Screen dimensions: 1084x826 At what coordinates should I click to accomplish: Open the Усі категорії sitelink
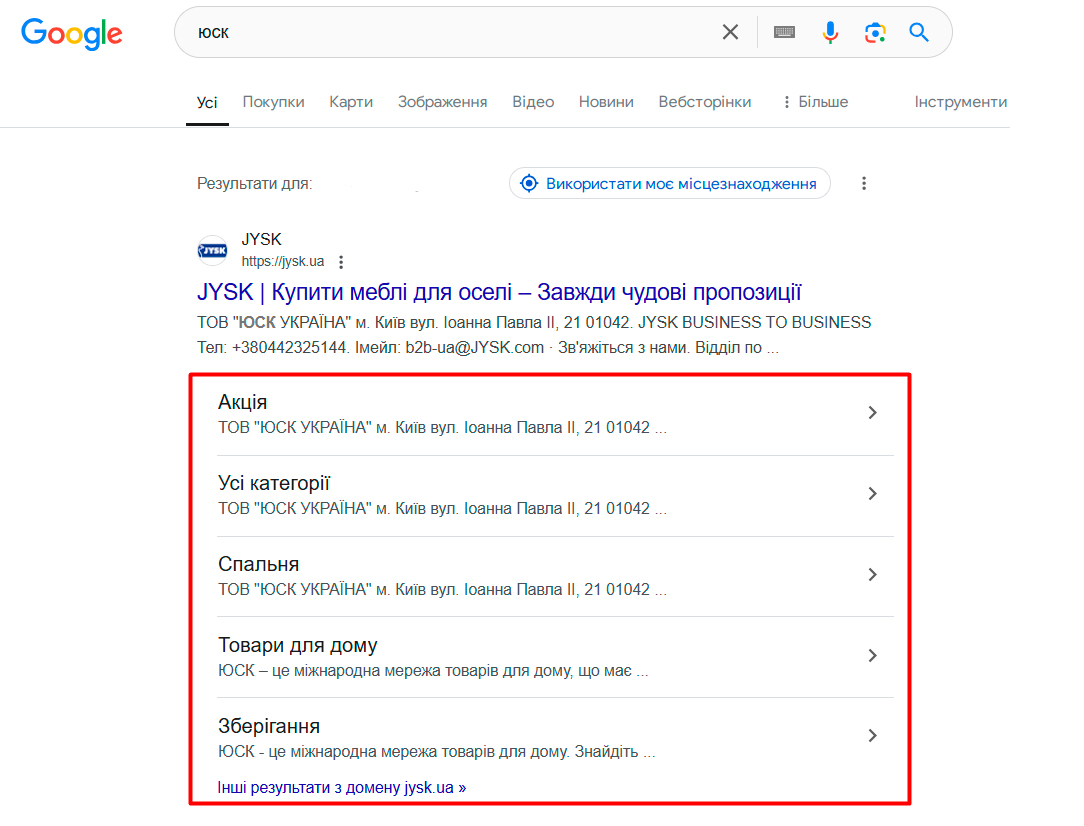point(274,482)
